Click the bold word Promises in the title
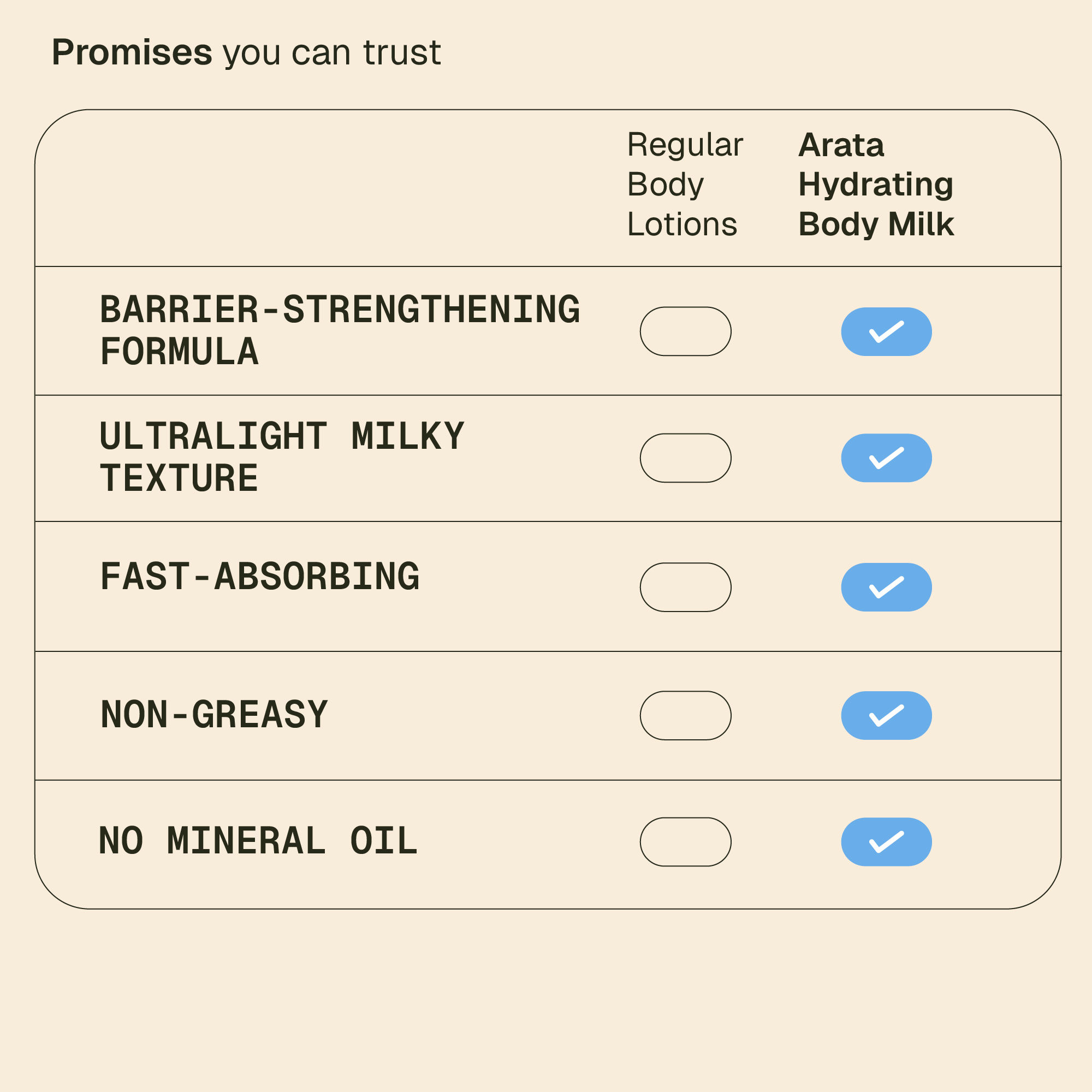Screen dimensions: 1092x1092 [x=132, y=52]
